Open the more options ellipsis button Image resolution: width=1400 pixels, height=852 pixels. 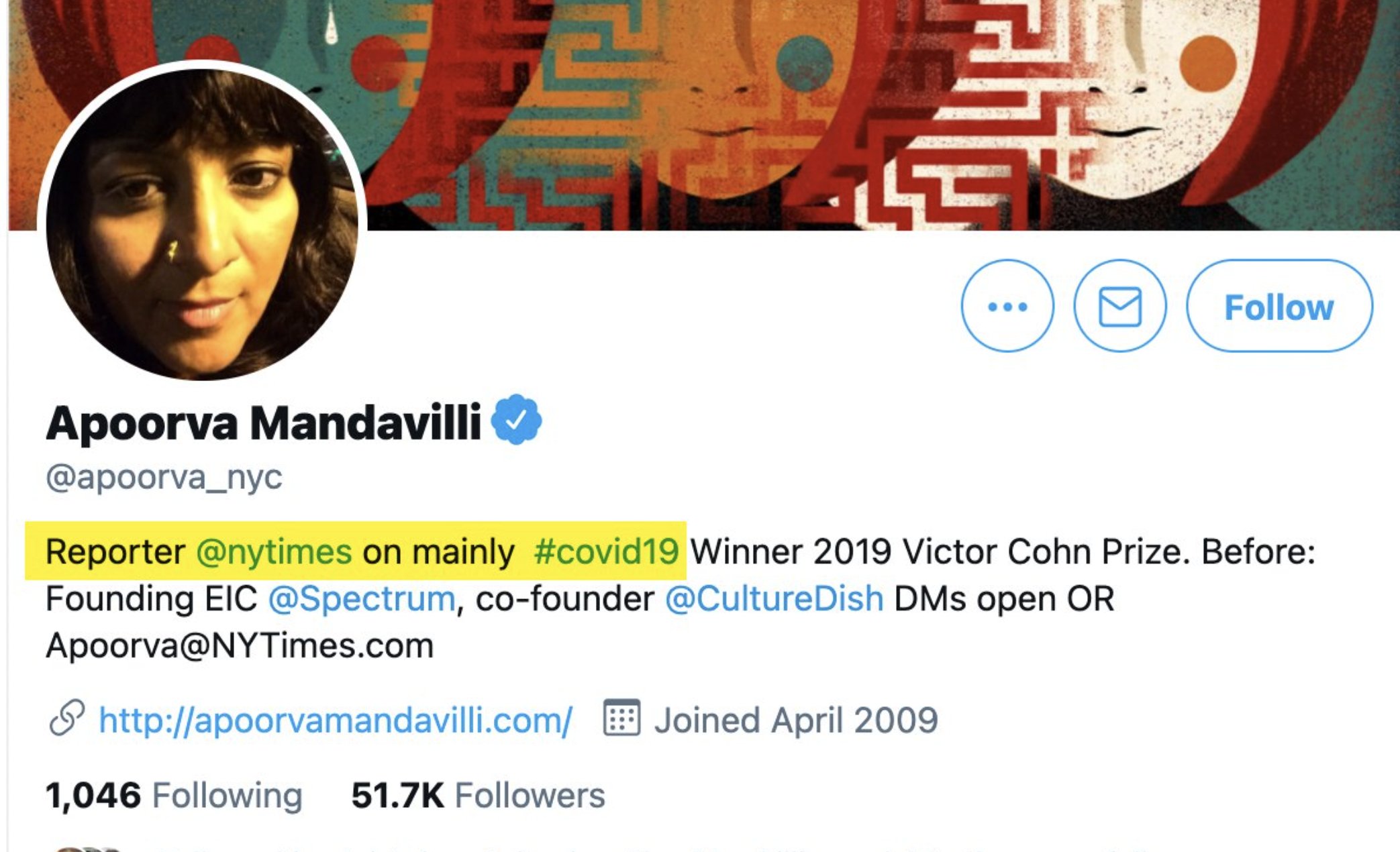(x=1007, y=307)
